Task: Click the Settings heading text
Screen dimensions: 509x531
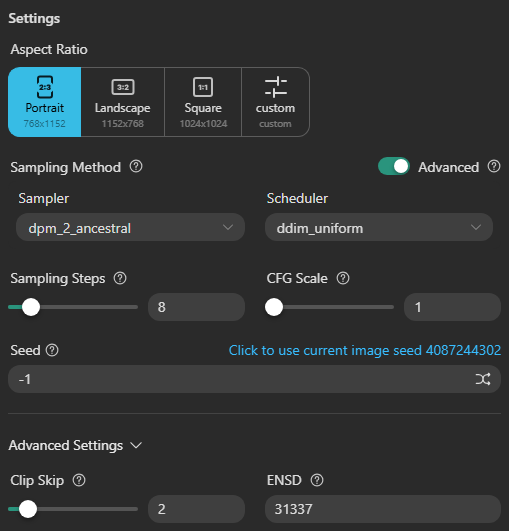Action: pyautogui.click(x=34, y=19)
